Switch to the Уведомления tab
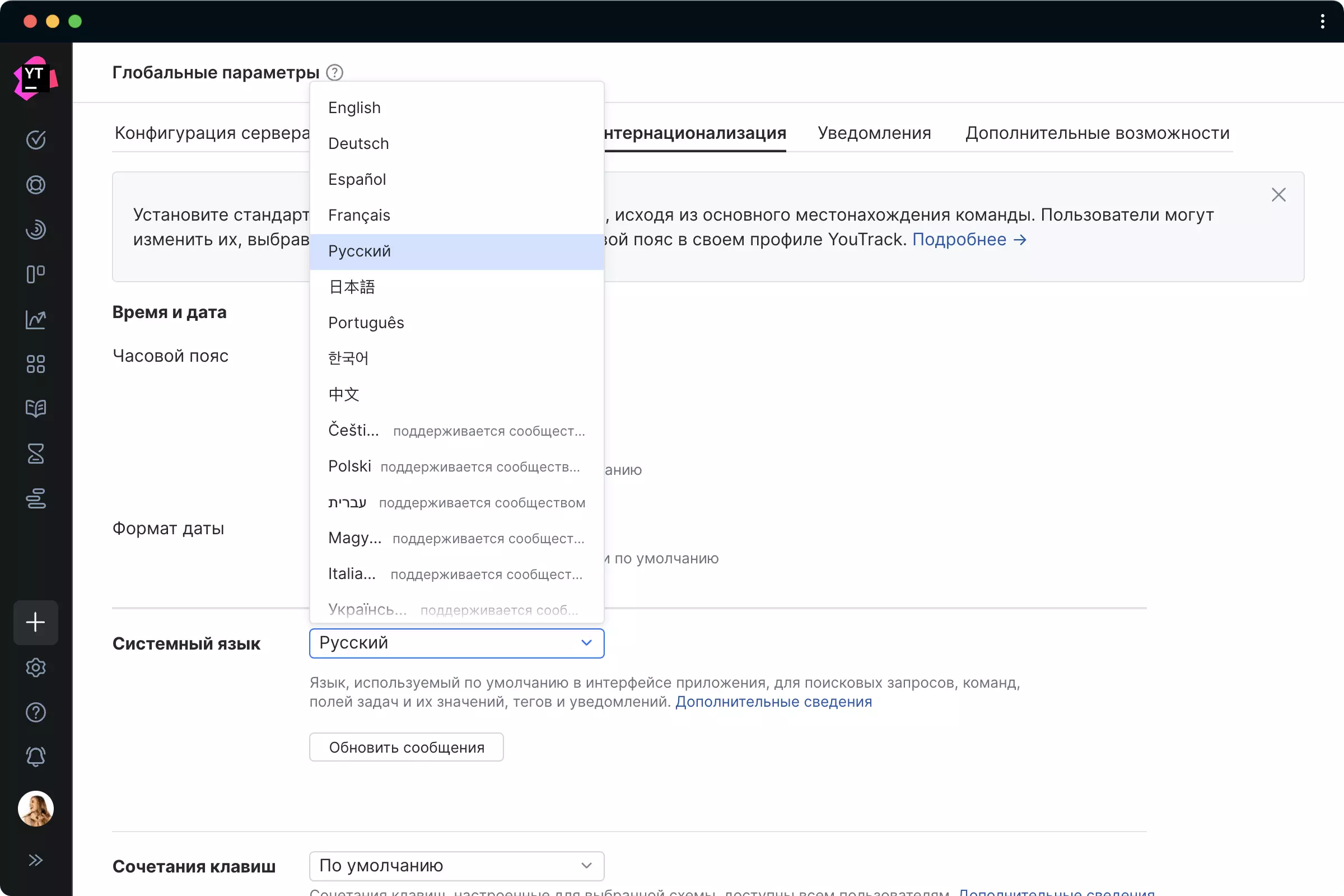This screenshot has width=1344, height=896. pyautogui.click(x=874, y=133)
